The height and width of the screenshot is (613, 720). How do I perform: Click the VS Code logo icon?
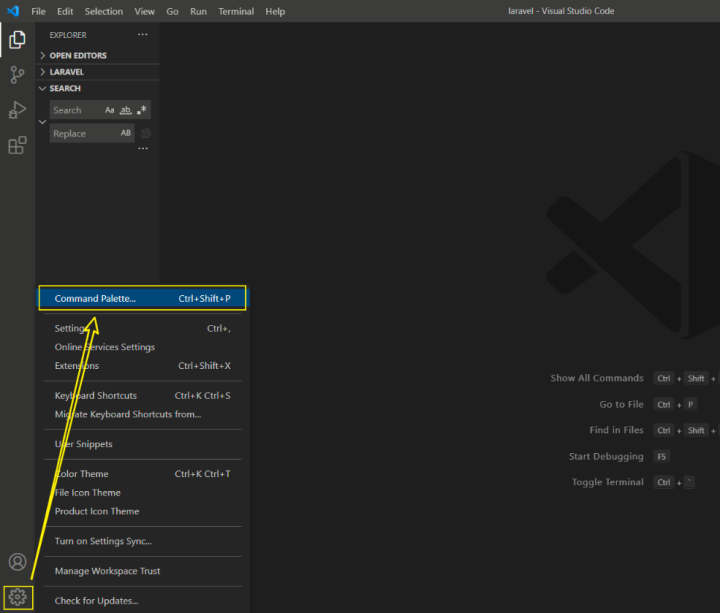pyautogui.click(x=13, y=11)
